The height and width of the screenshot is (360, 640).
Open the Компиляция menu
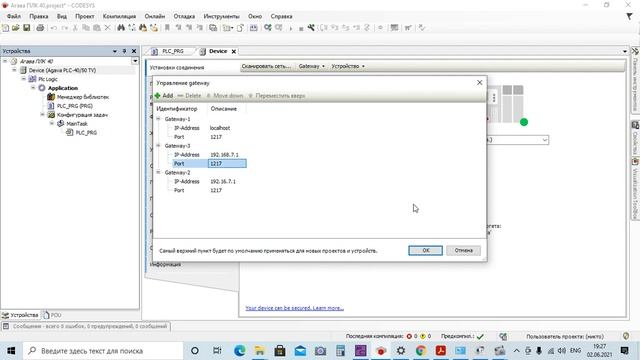[x=119, y=16]
